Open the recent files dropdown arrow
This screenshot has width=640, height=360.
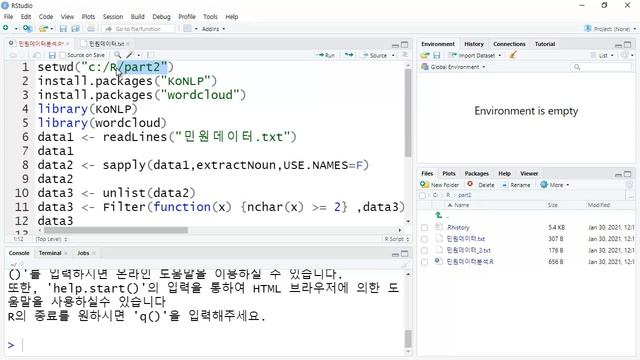click(52, 29)
